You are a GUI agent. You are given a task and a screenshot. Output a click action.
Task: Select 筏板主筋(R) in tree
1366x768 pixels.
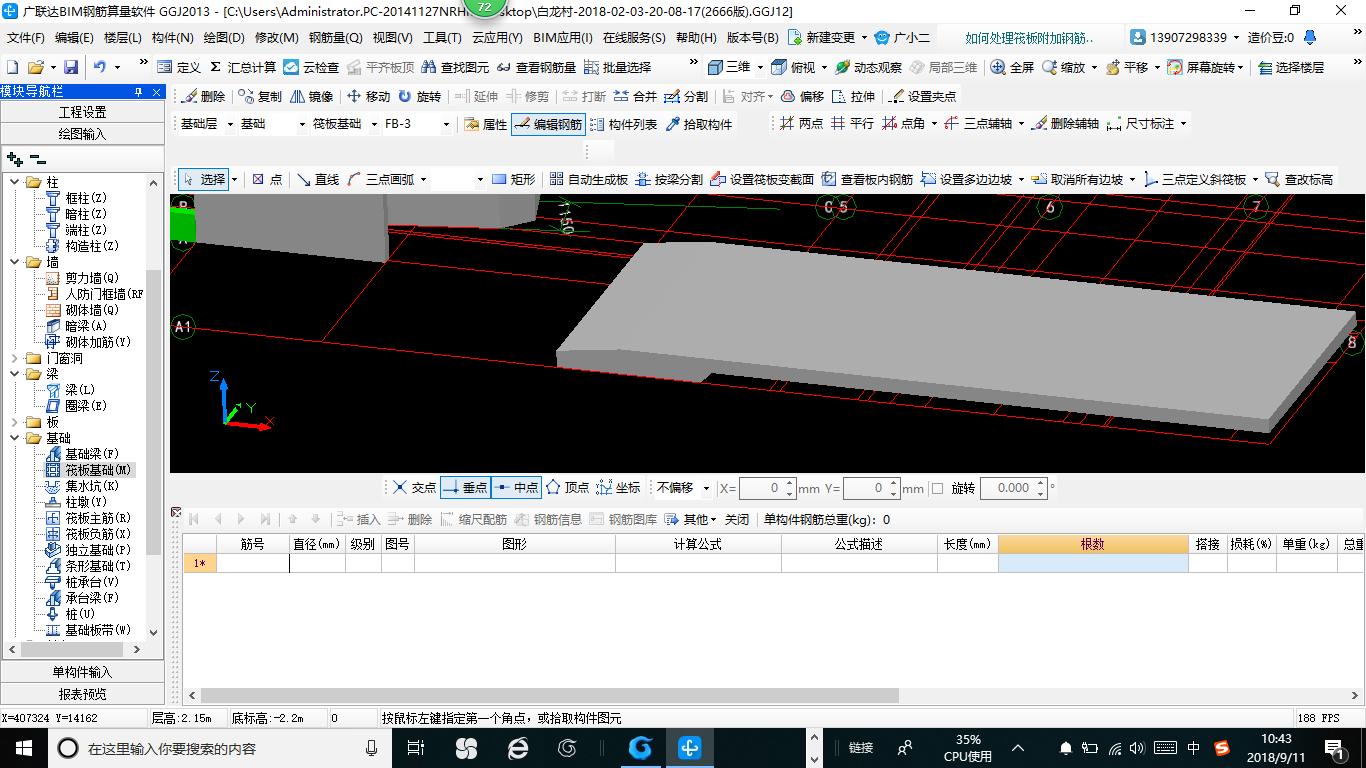click(x=98, y=518)
